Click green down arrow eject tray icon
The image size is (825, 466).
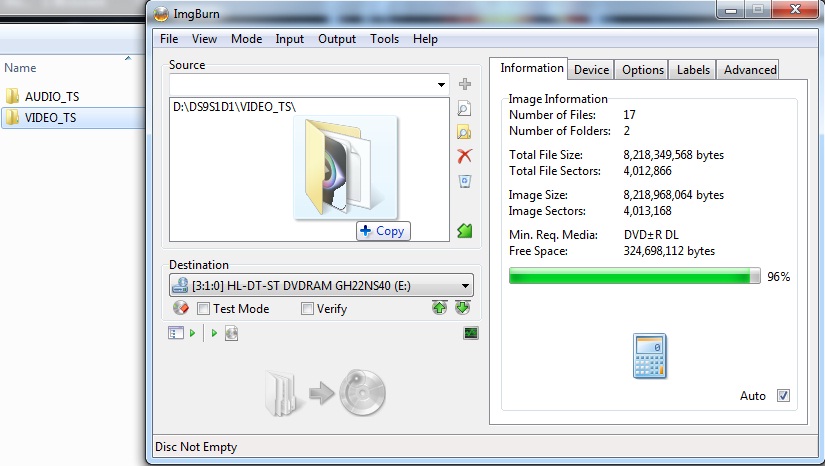(462, 308)
